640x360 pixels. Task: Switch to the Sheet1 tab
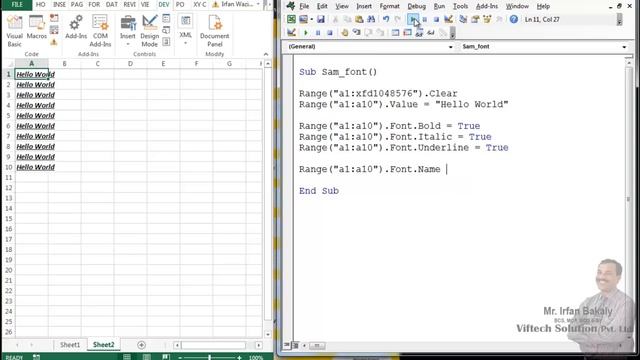click(70, 345)
